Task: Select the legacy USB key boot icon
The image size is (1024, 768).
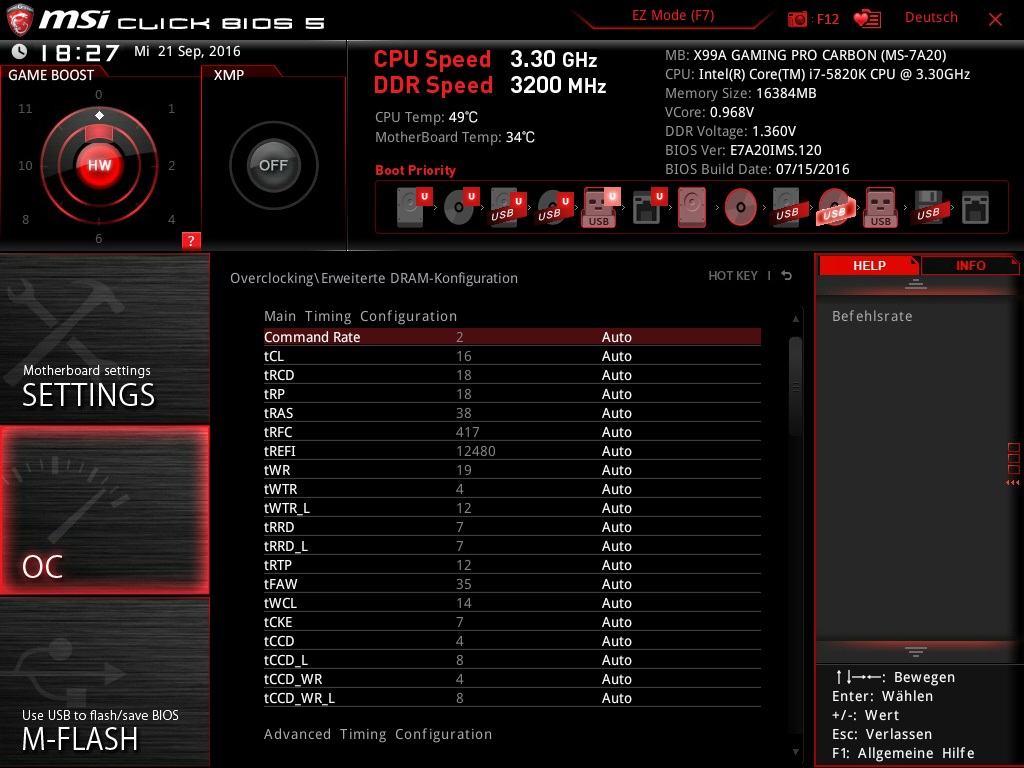Action: point(880,207)
